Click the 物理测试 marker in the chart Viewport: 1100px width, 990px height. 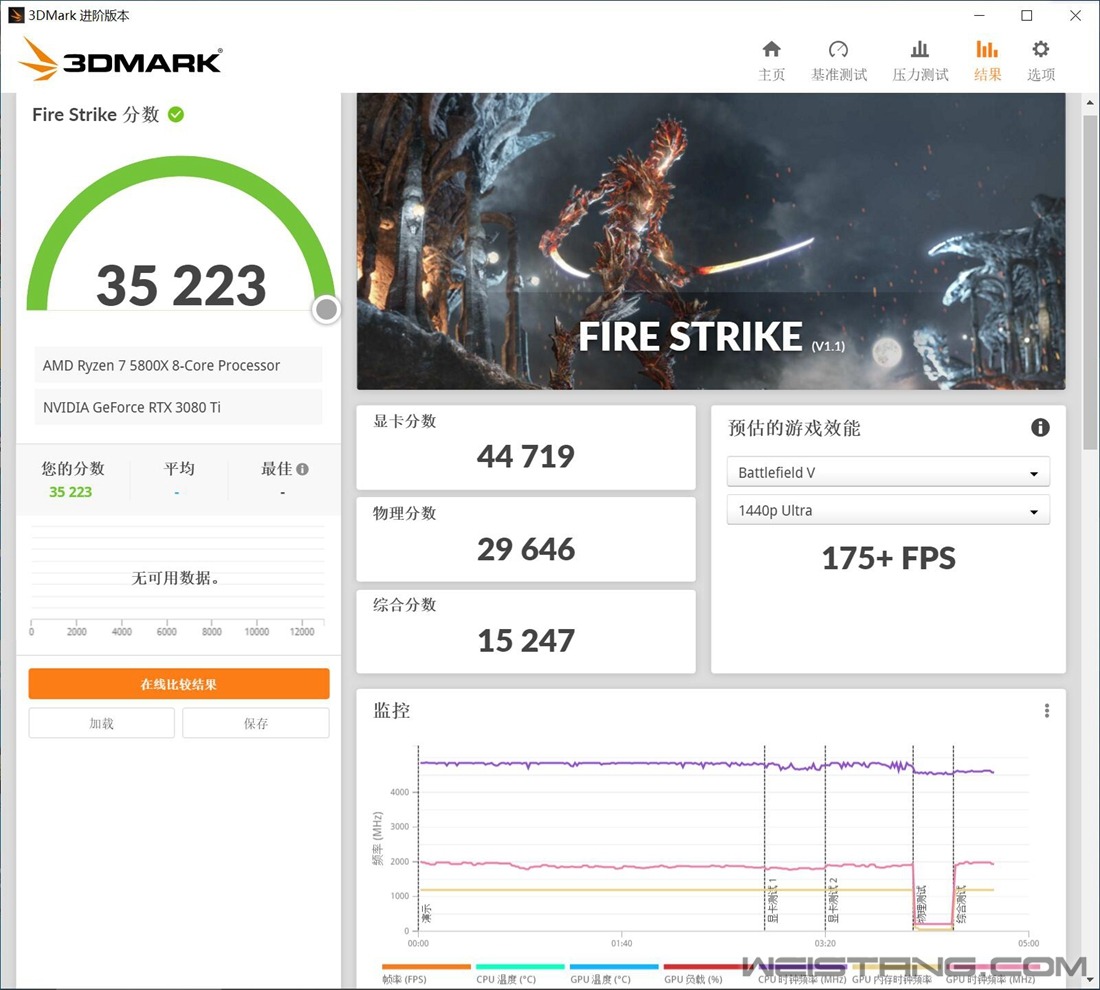[x=921, y=904]
